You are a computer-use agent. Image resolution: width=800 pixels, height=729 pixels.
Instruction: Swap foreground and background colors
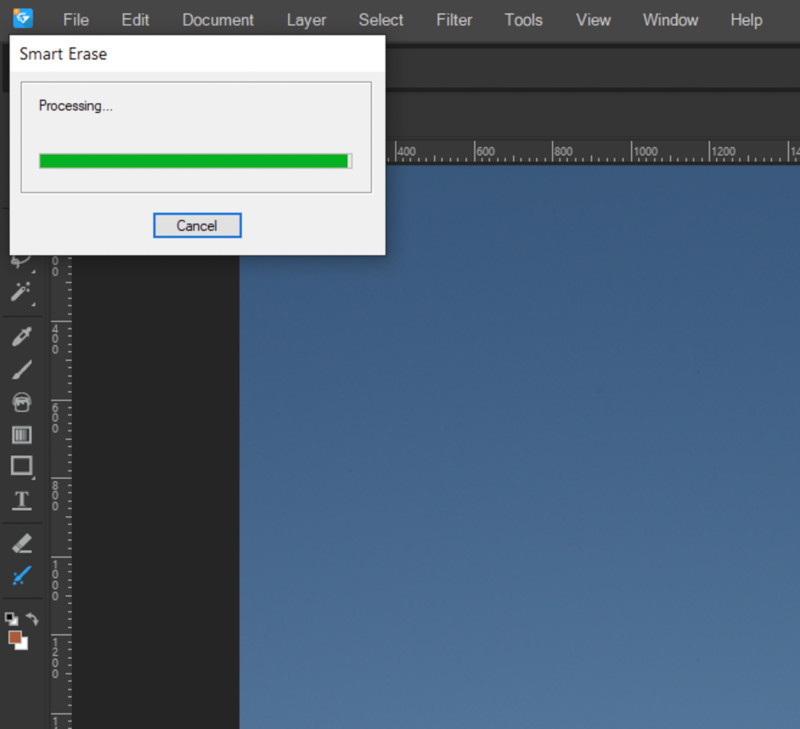click(x=31, y=619)
